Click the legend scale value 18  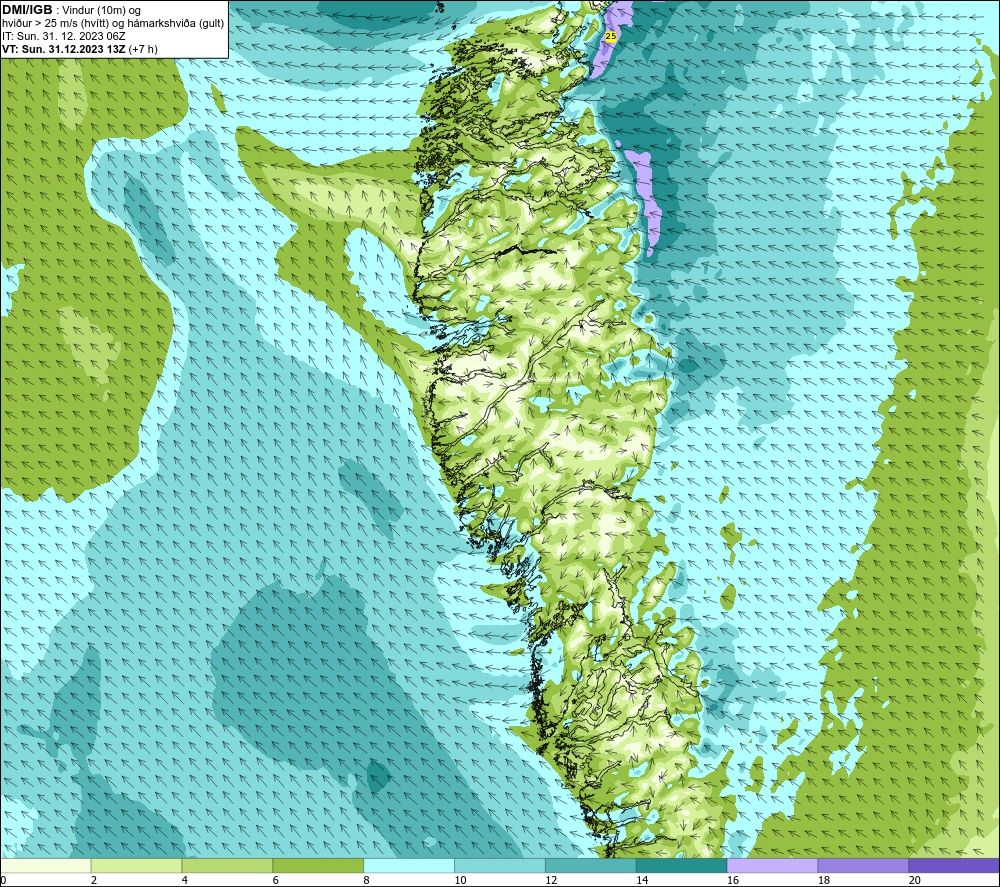pos(824,880)
